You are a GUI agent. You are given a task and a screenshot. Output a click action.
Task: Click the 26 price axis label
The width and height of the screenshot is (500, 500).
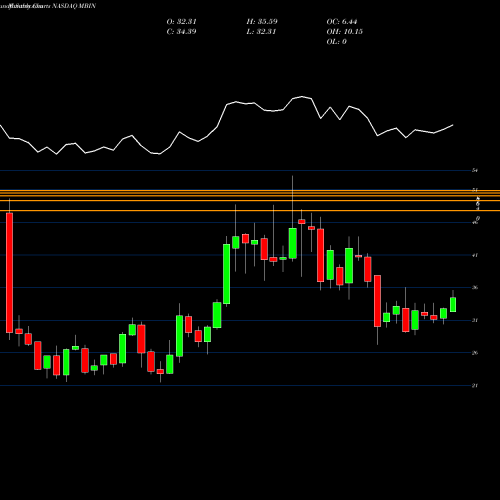pyautogui.click(x=475, y=353)
